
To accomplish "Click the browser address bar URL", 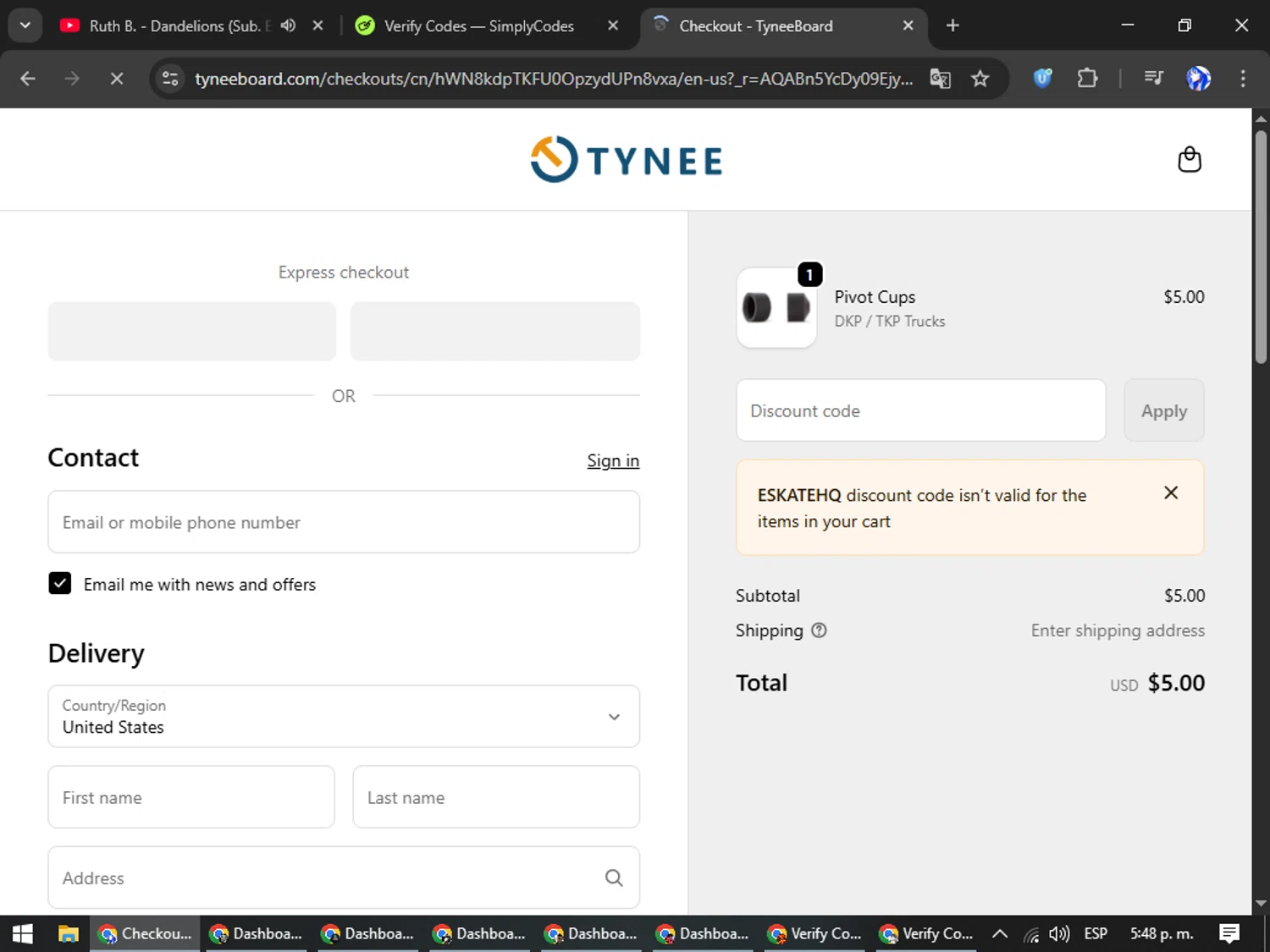I will [x=553, y=79].
